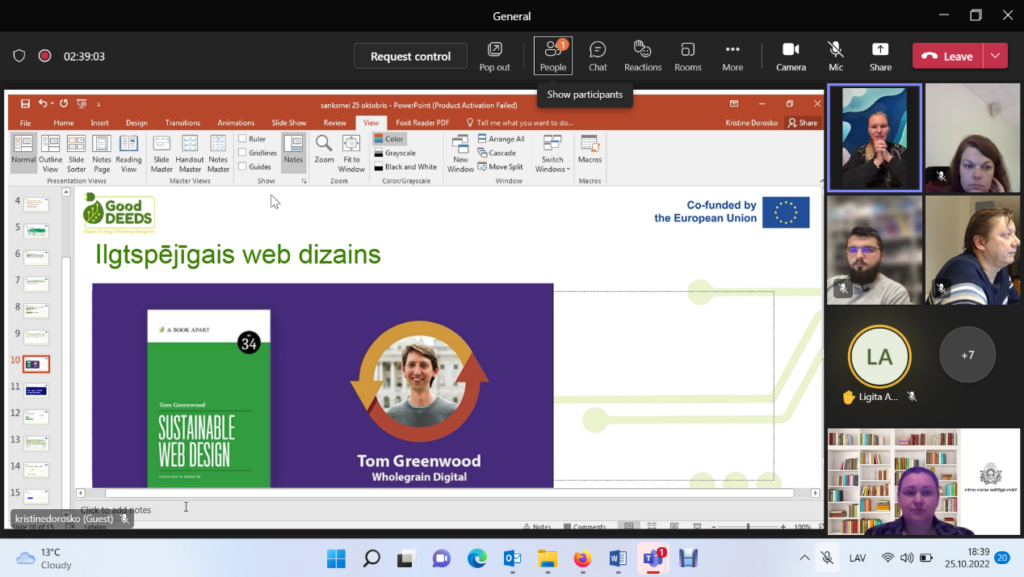1024x577 pixels.
Task: Share your screen content
Action: (x=880, y=56)
